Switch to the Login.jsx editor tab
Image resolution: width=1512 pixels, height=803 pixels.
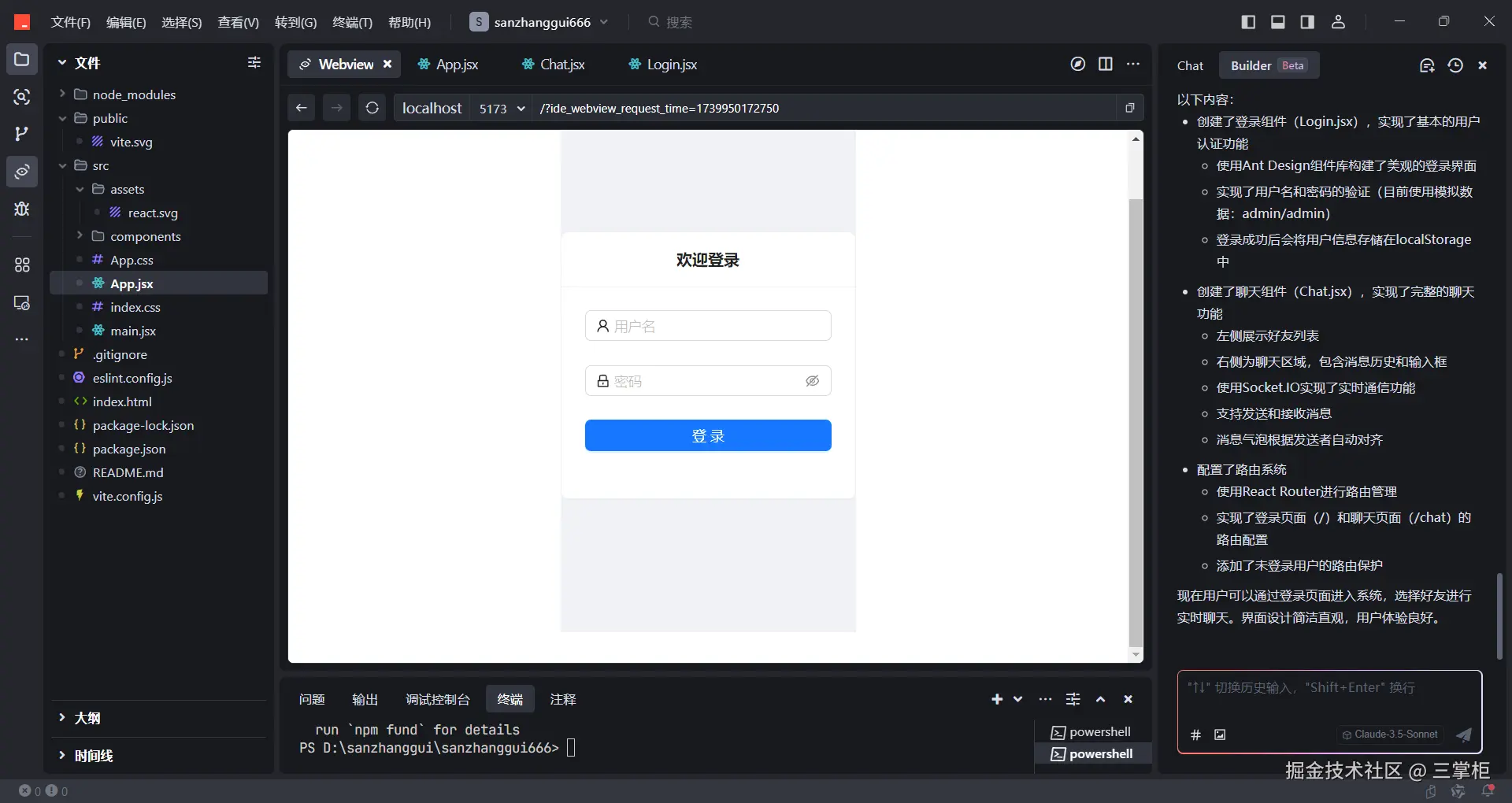point(662,64)
